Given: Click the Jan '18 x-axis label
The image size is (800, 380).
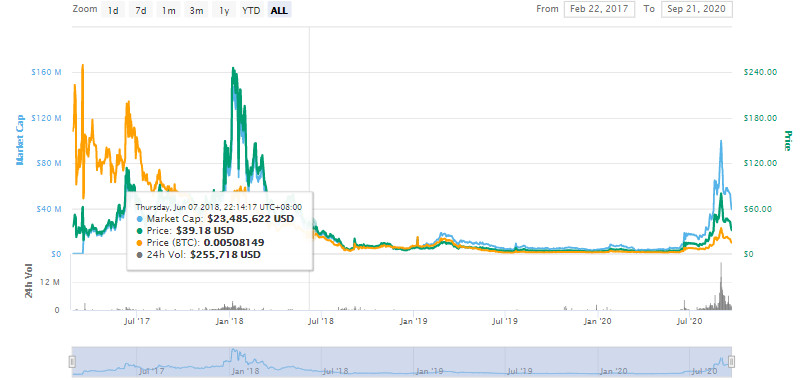Looking at the screenshot, I should (230, 321).
